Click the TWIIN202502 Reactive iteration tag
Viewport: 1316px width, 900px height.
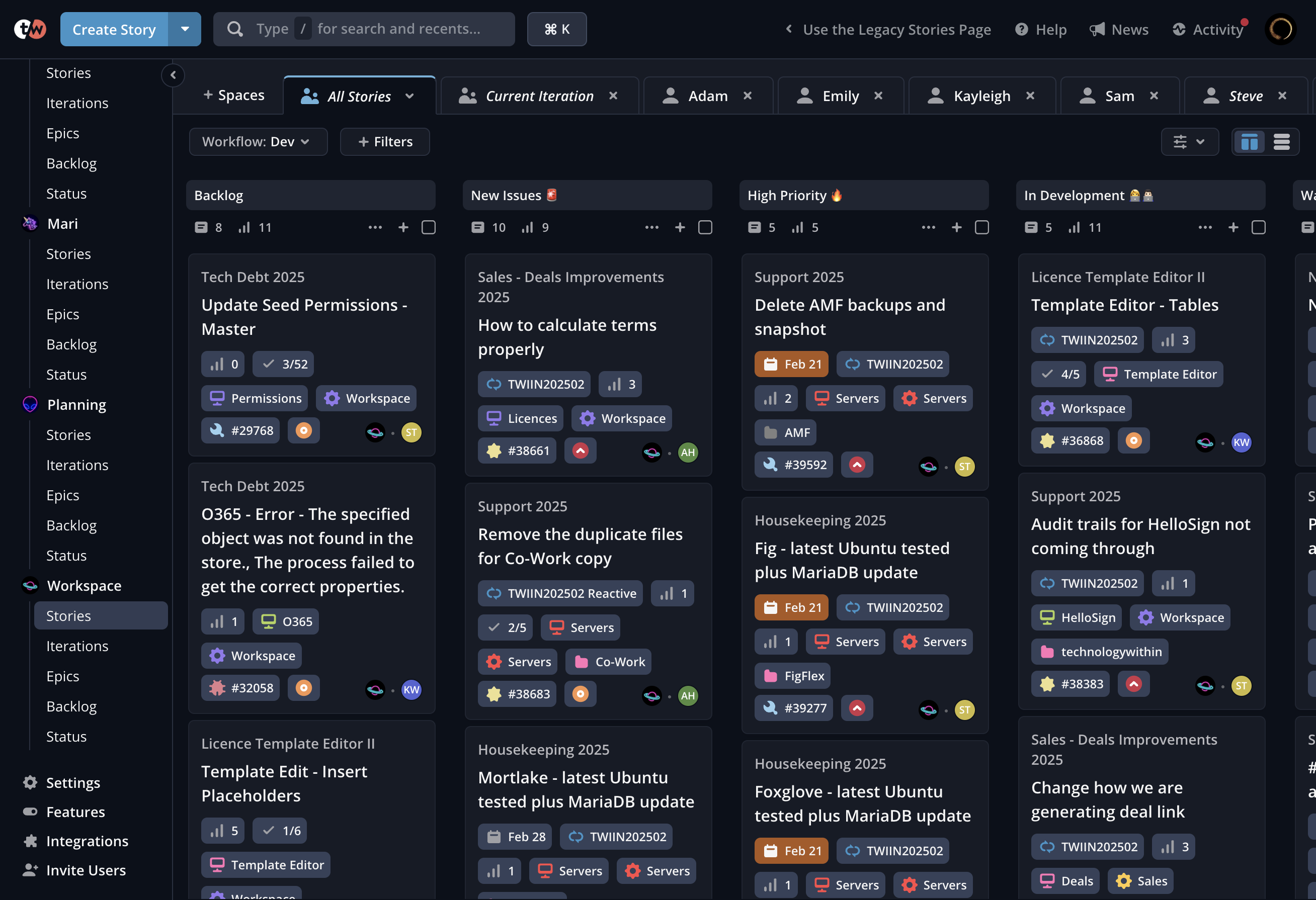point(560,593)
